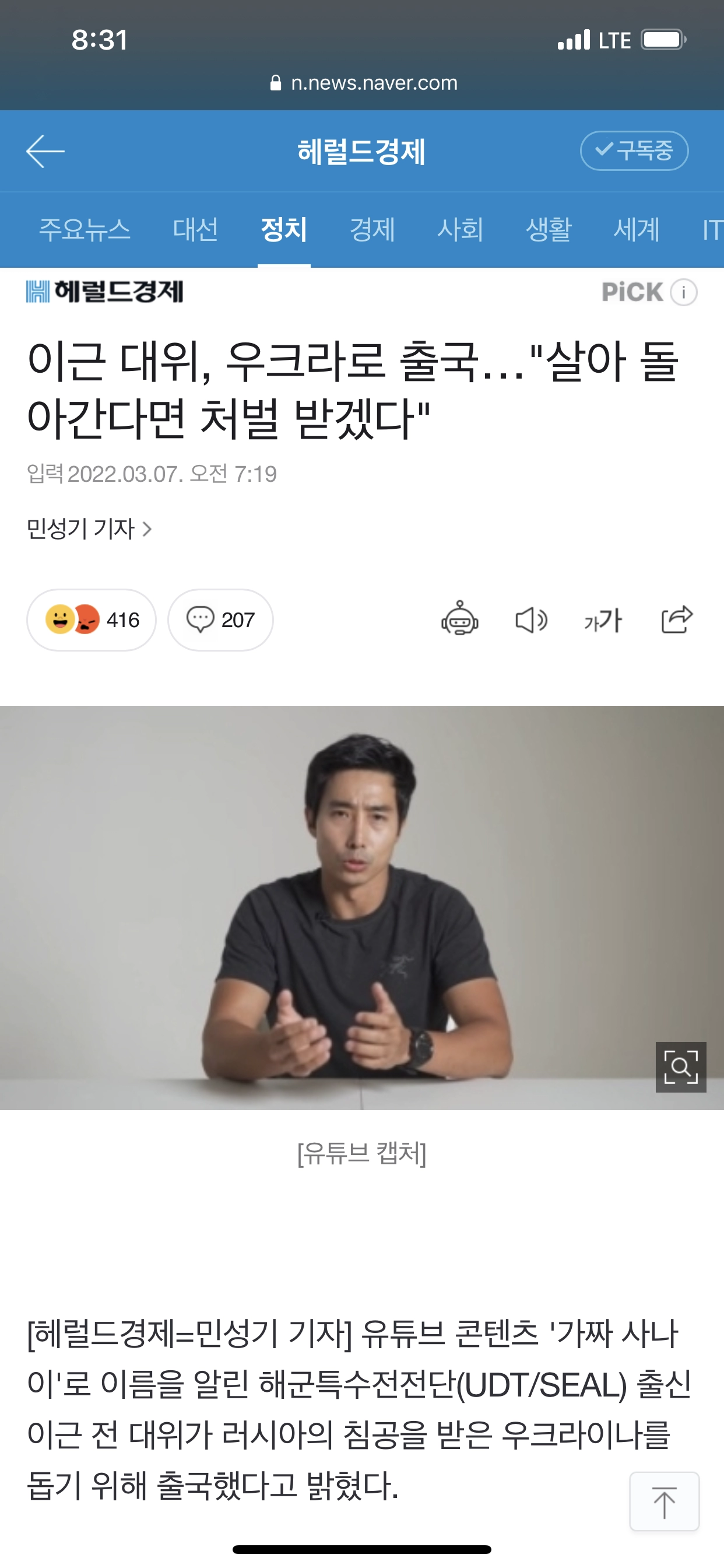Switch to 주요뉴스 tab

pos(85,229)
